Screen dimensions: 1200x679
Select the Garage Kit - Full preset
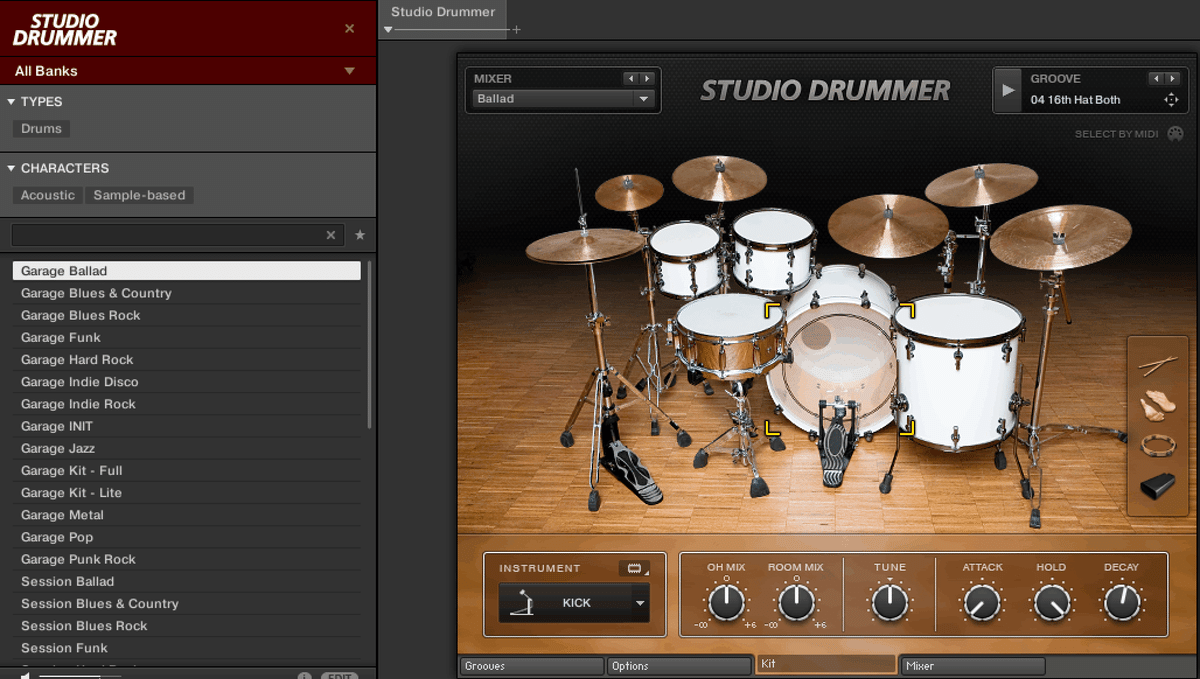[187, 471]
